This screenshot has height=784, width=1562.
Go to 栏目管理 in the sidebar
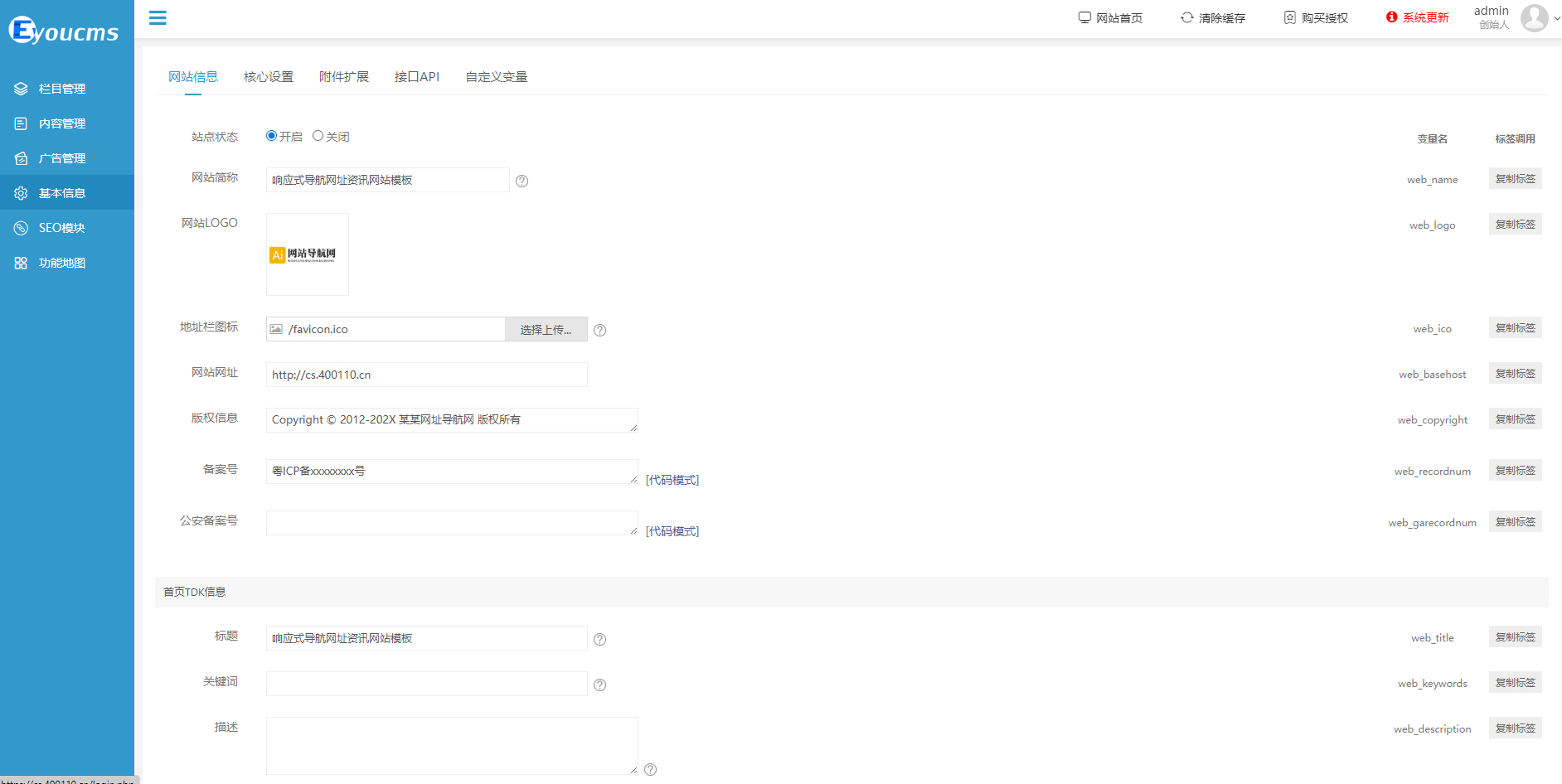pyautogui.click(x=61, y=89)
